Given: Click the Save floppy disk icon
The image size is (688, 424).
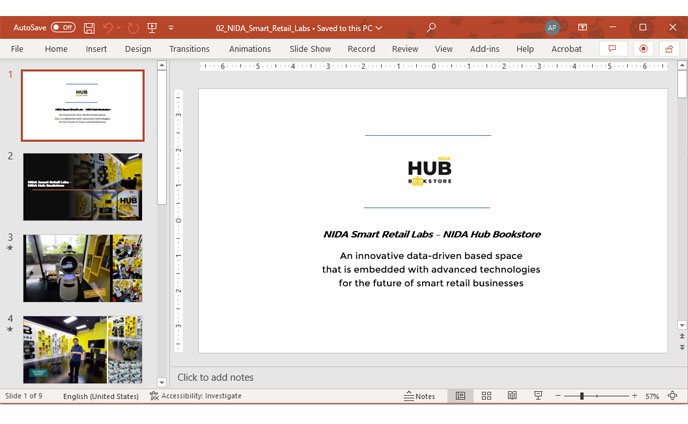Looking at the screenshot, I should [x=89, y=28].
